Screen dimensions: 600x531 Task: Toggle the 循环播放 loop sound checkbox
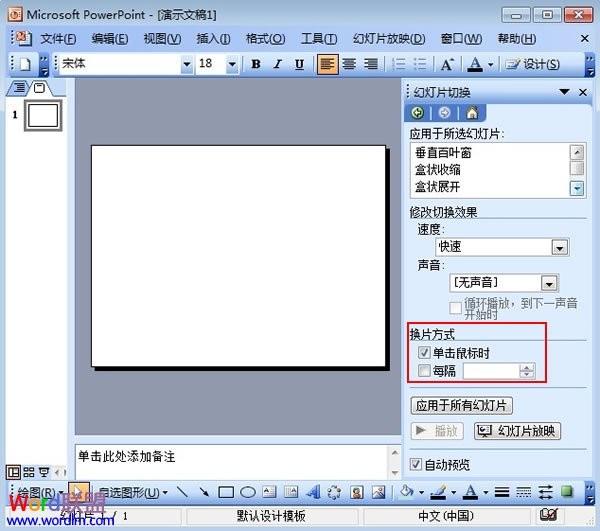click(x=455, y=308)
